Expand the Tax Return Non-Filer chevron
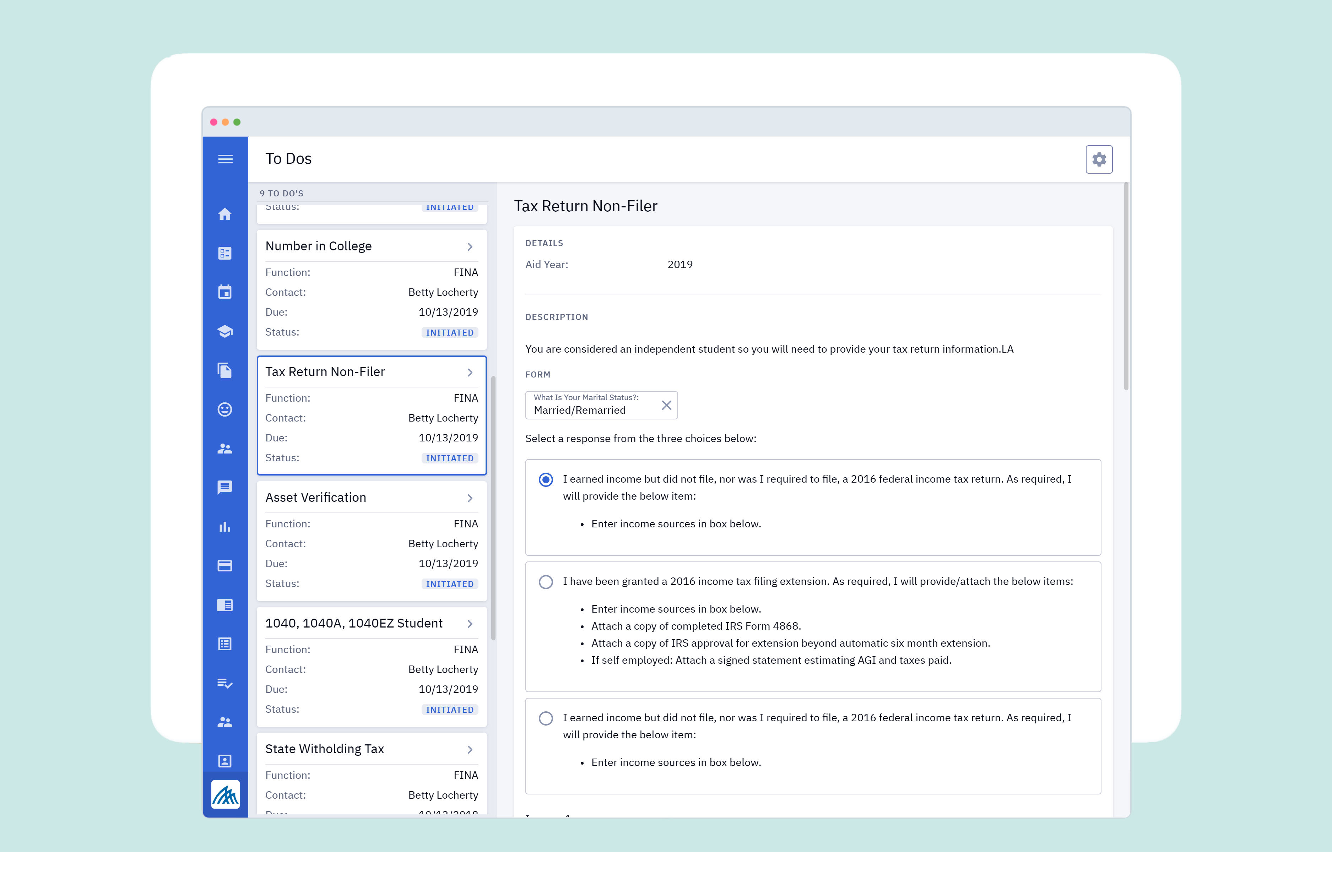 pos(470,373)
